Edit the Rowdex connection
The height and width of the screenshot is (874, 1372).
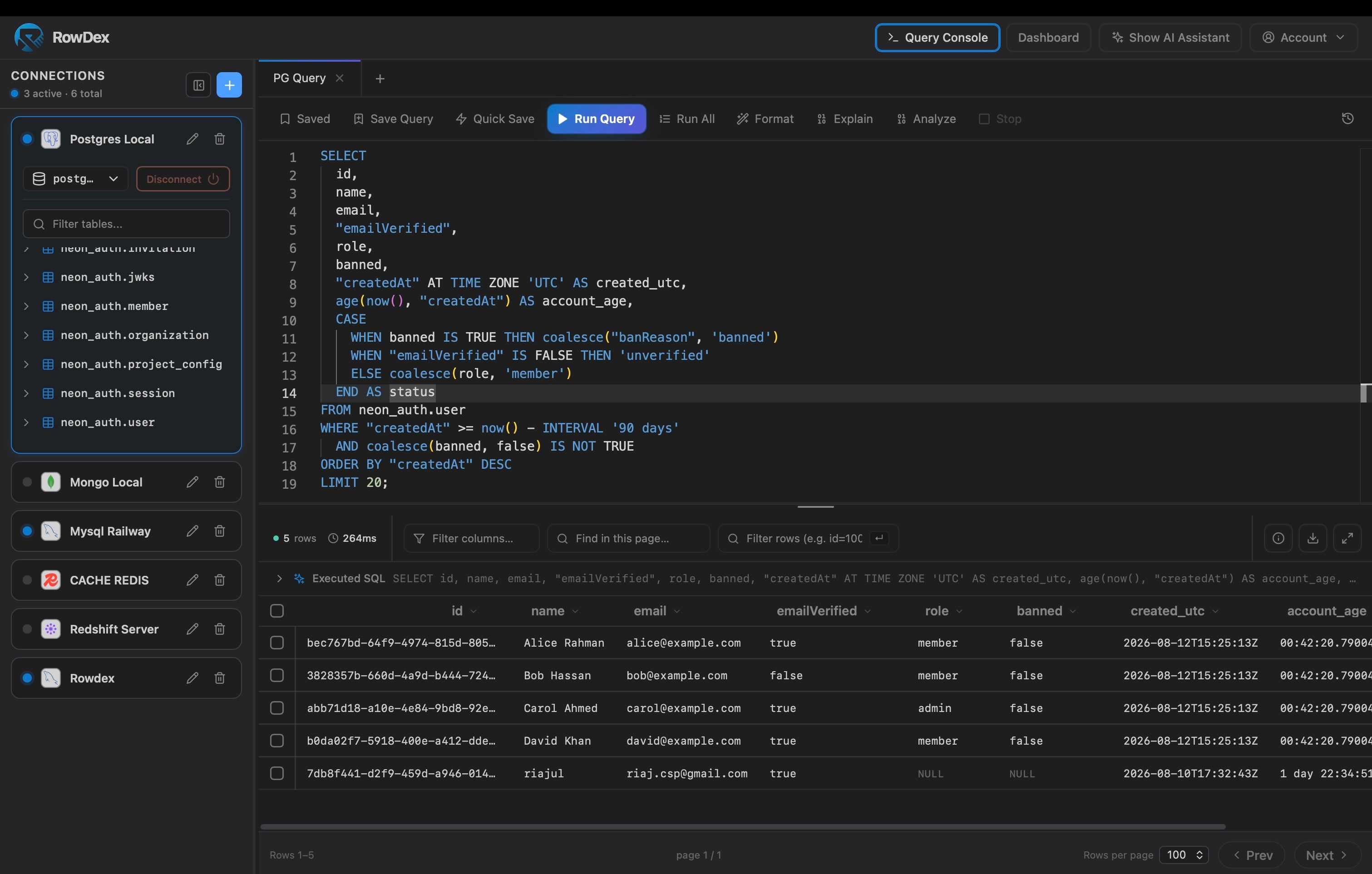(192, 678)
